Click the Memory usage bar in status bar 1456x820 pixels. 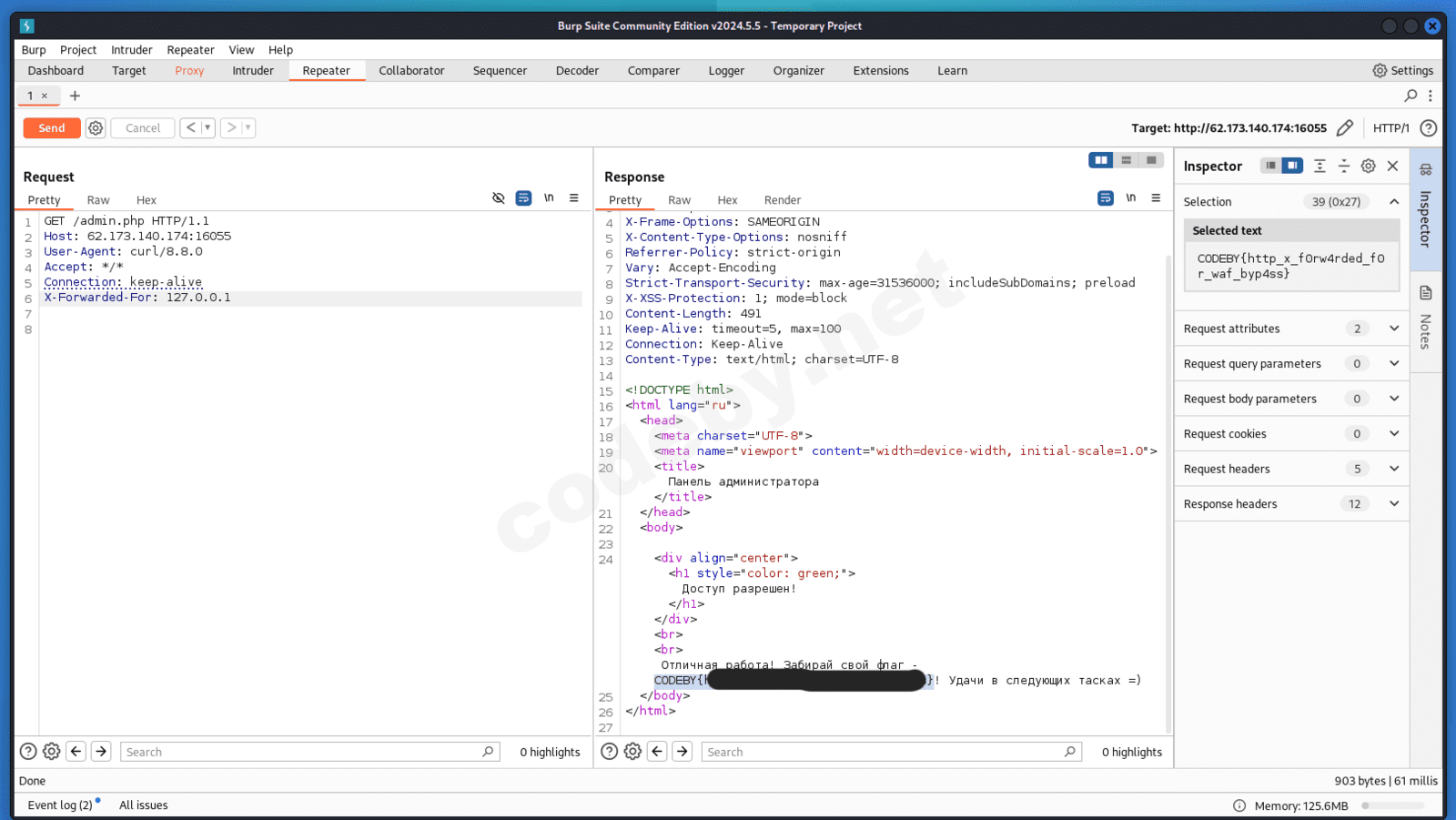1392,805
